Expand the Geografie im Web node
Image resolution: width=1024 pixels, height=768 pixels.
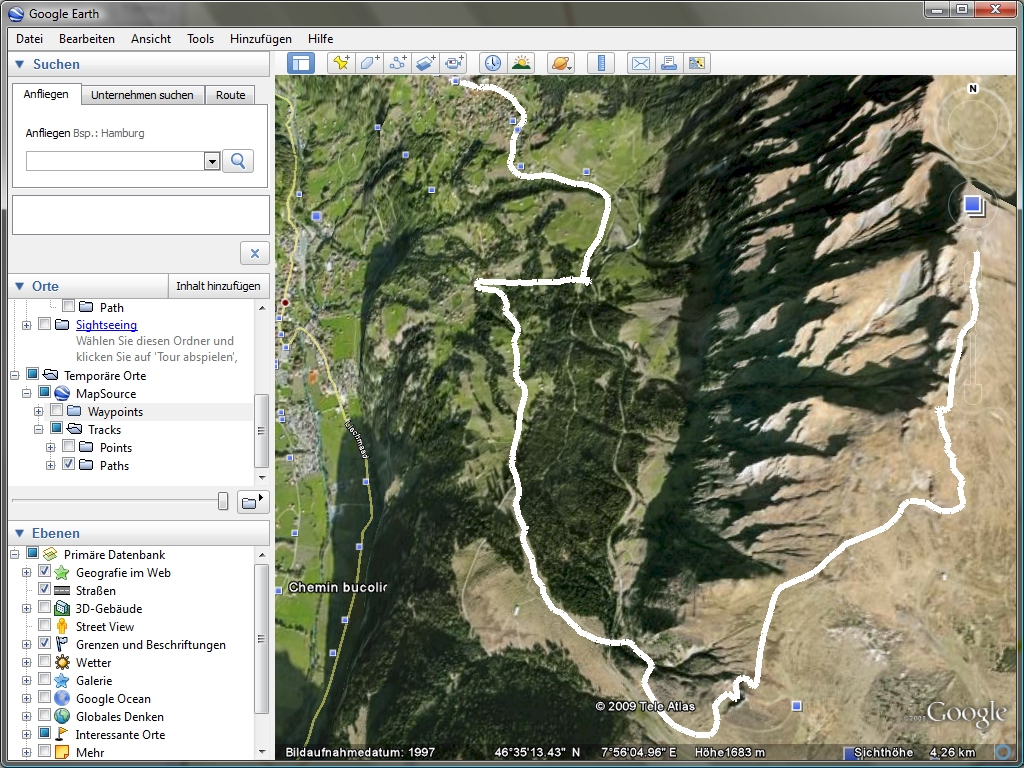pos(27,573)
